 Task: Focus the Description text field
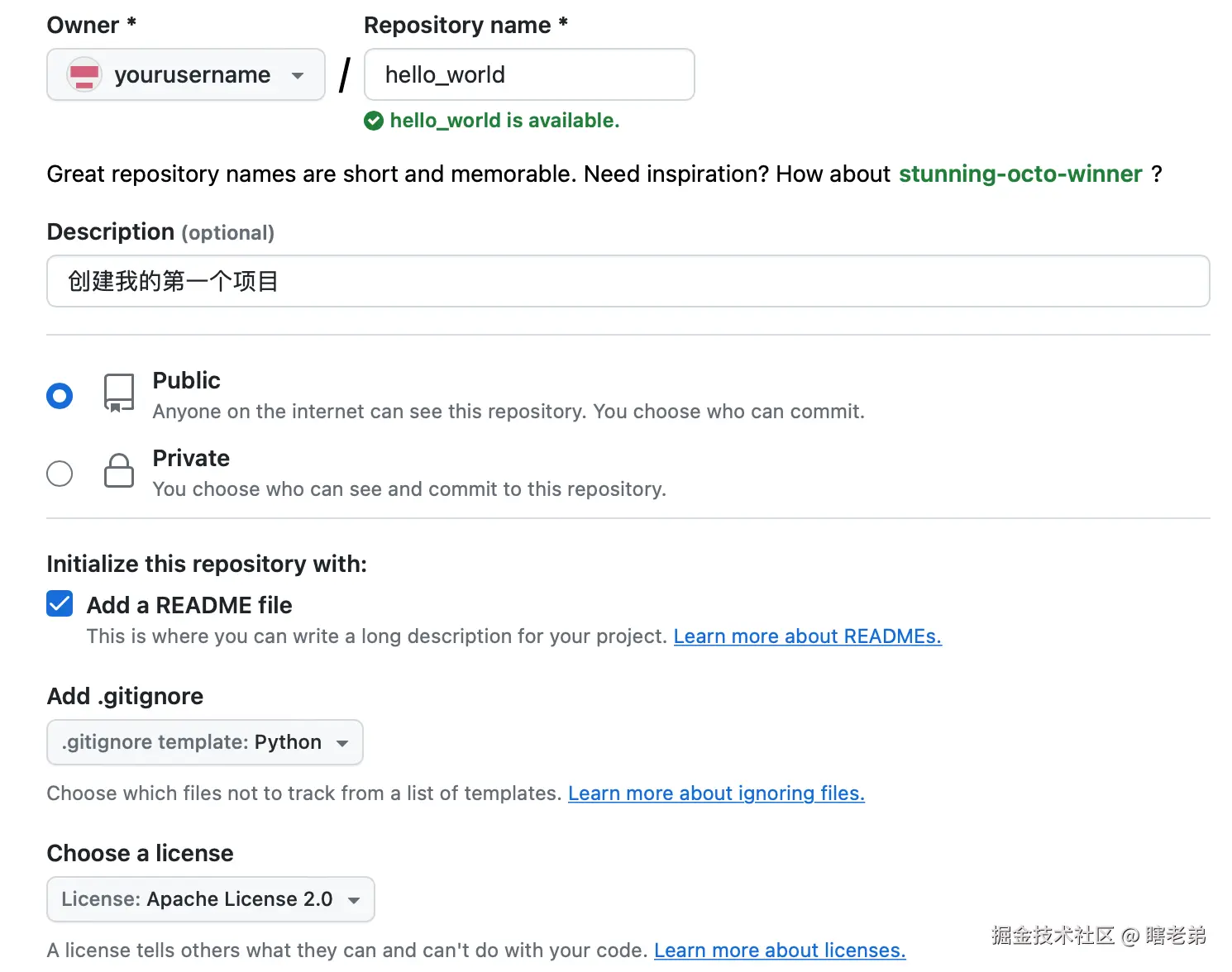628,281
